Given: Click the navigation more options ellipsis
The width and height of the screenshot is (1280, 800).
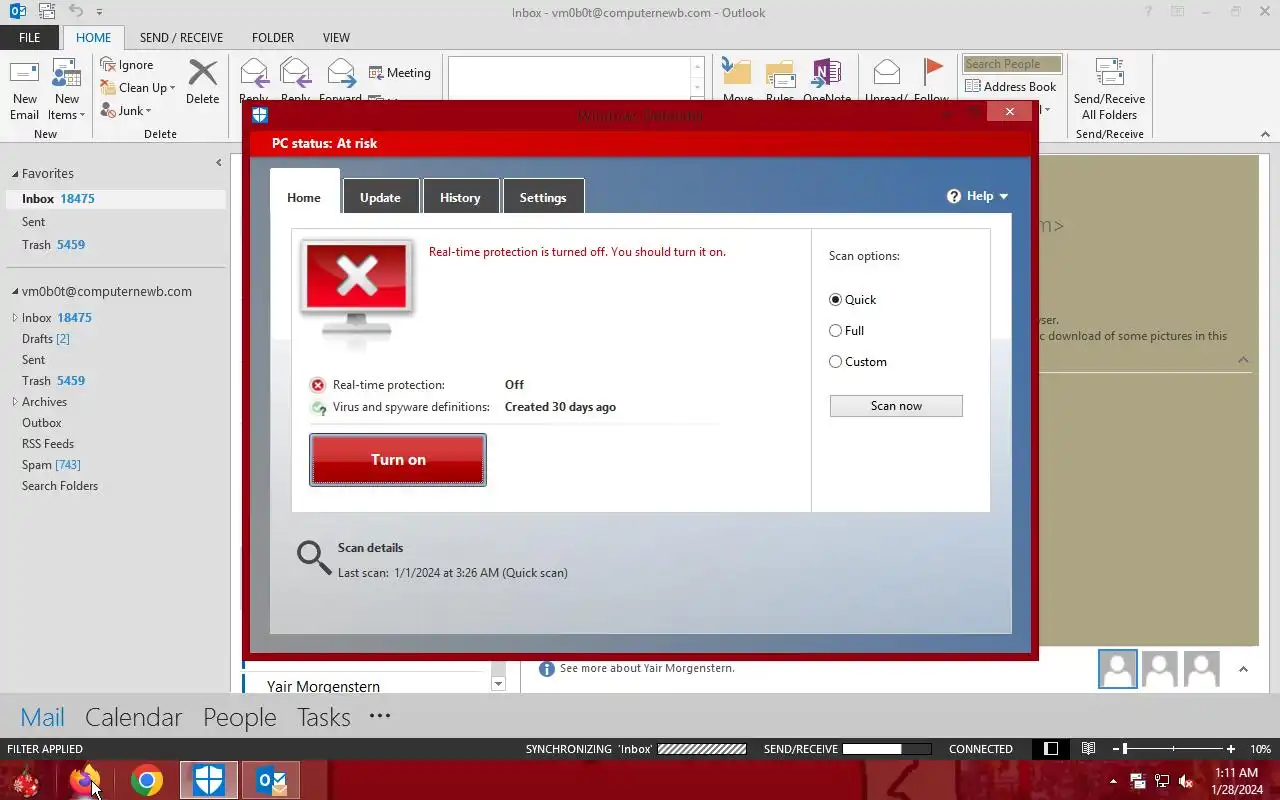Looking at the screenshot, I should click(x=380, y=716).
